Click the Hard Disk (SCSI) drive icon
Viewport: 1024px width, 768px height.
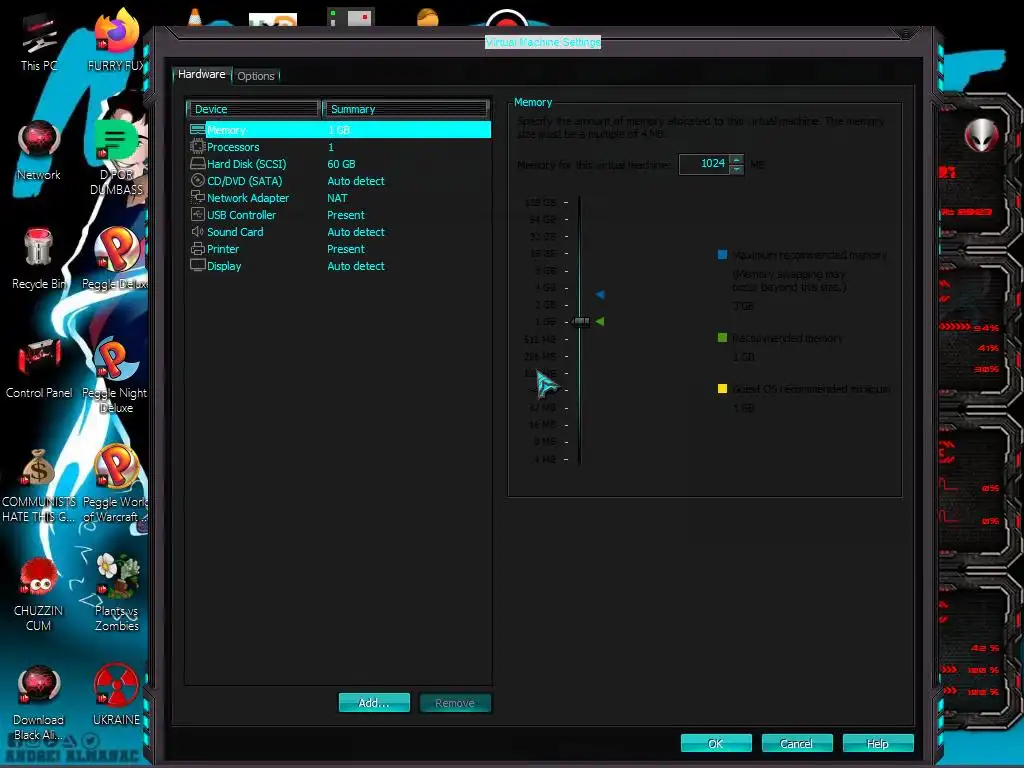coord(197,163)
